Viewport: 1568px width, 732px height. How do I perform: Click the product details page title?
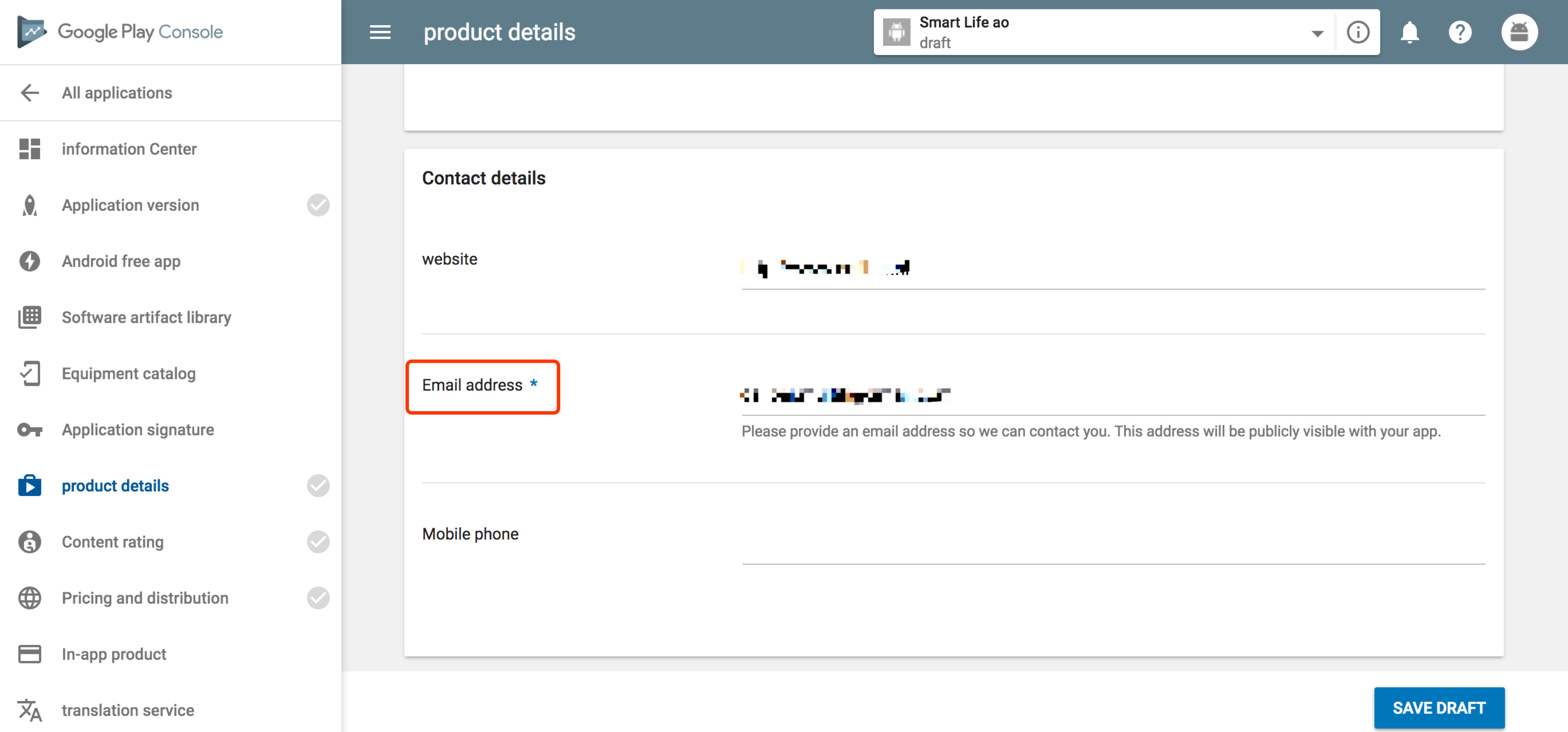pos(499,32)
